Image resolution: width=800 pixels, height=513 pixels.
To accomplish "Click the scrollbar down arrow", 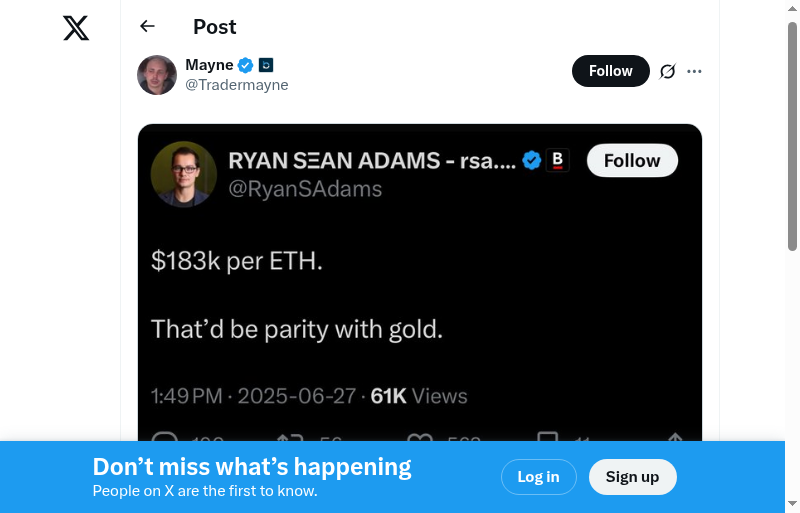I will coord(792,503).
